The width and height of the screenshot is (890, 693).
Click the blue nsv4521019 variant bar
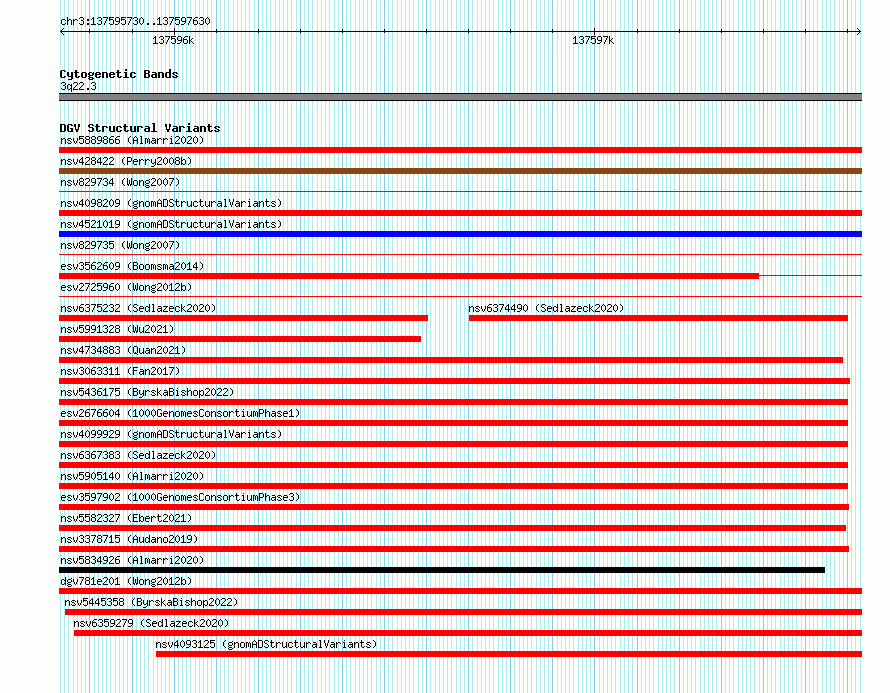(x=460, y=234)
